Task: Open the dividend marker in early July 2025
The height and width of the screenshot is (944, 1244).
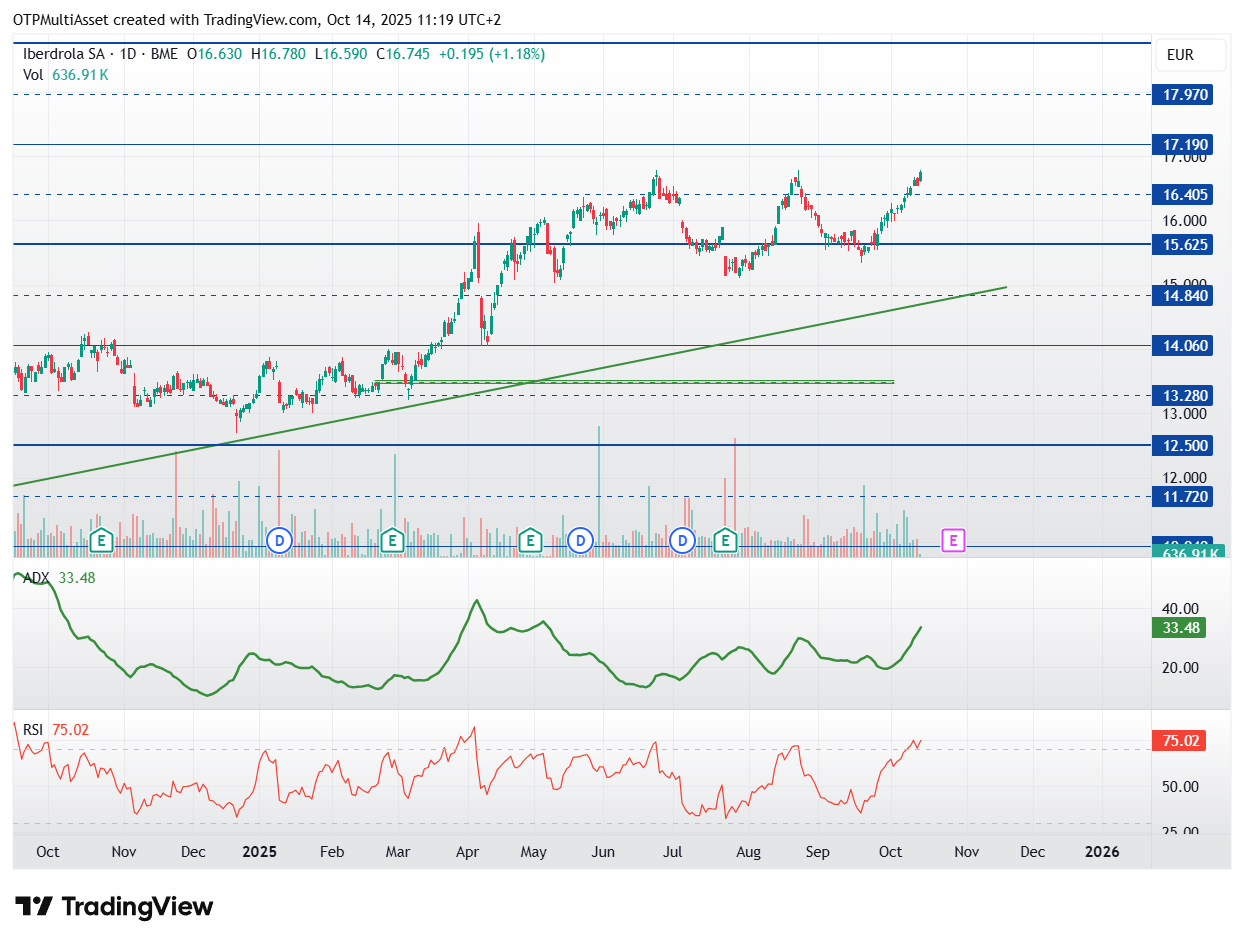Action: point(683,541)
